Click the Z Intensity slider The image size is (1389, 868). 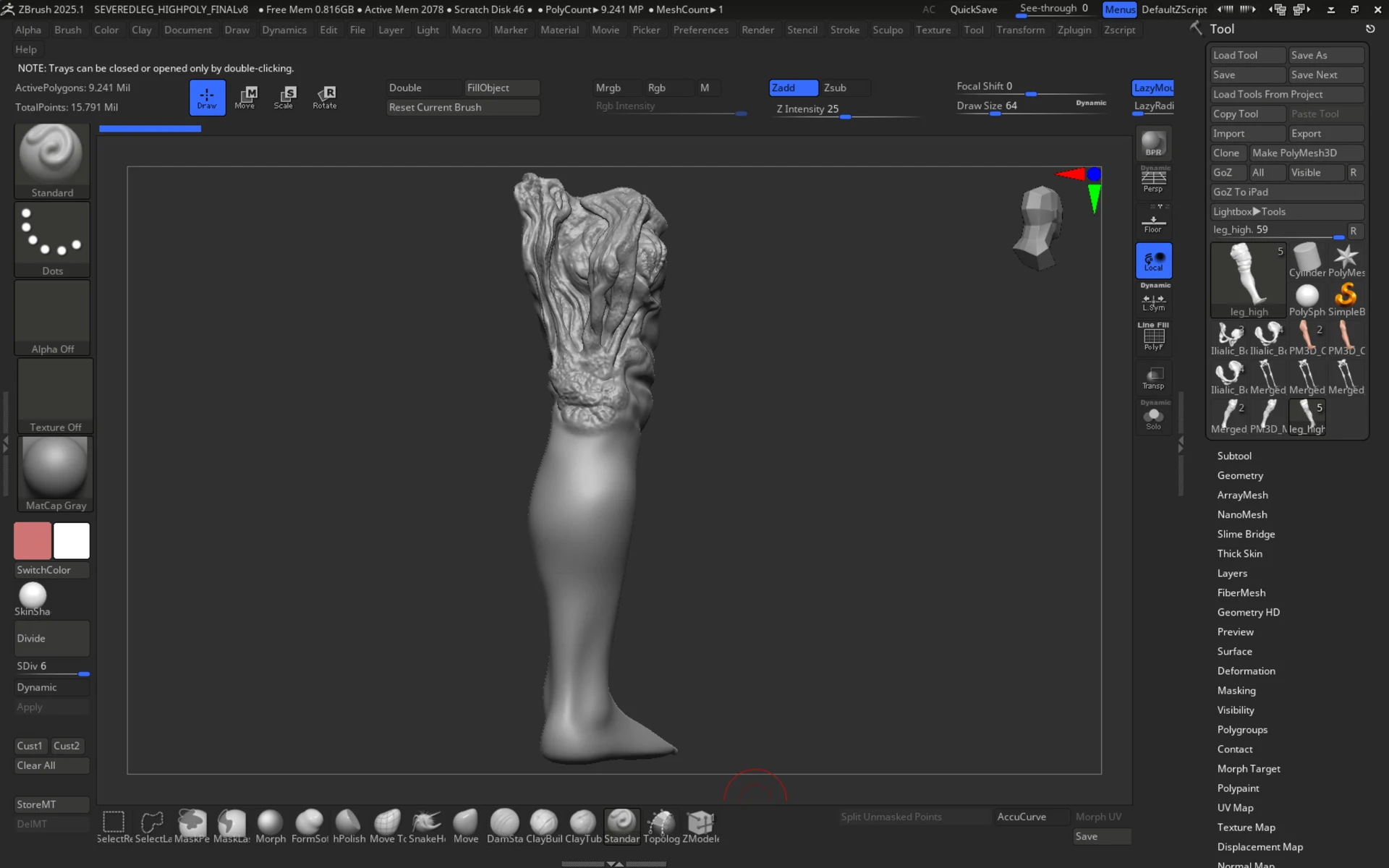click(844, 109)
